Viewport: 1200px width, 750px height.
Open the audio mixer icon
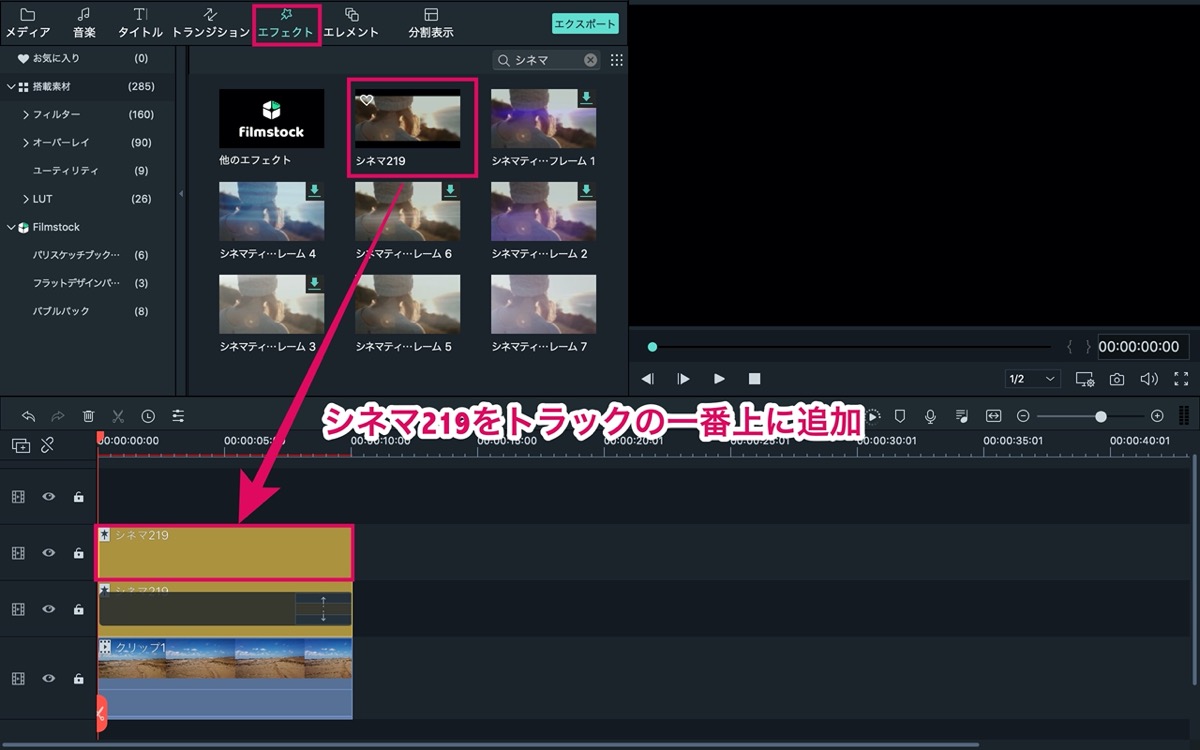(961, 416)
